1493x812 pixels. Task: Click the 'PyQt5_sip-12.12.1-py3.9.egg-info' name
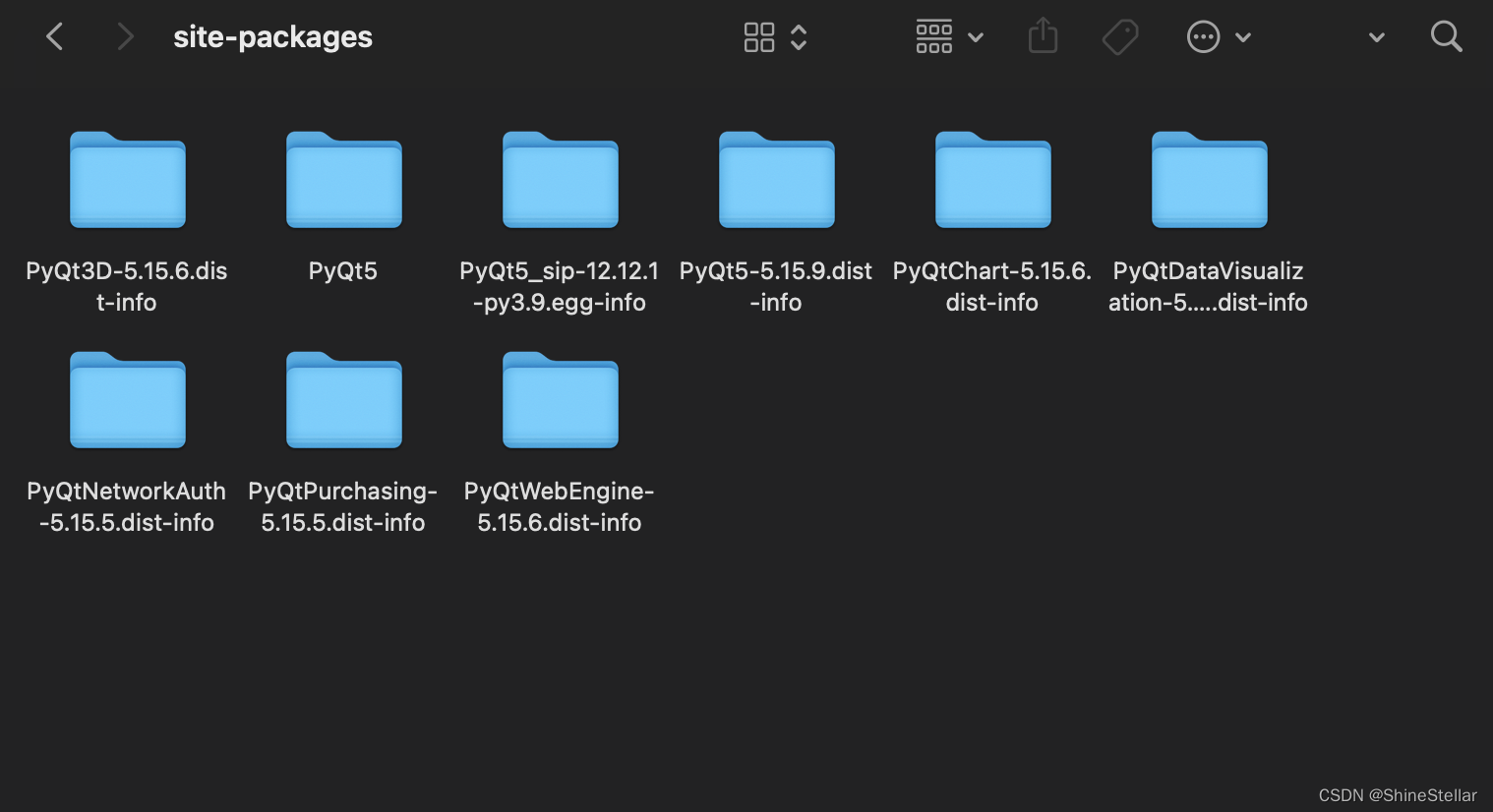click(x=560, y=286)
